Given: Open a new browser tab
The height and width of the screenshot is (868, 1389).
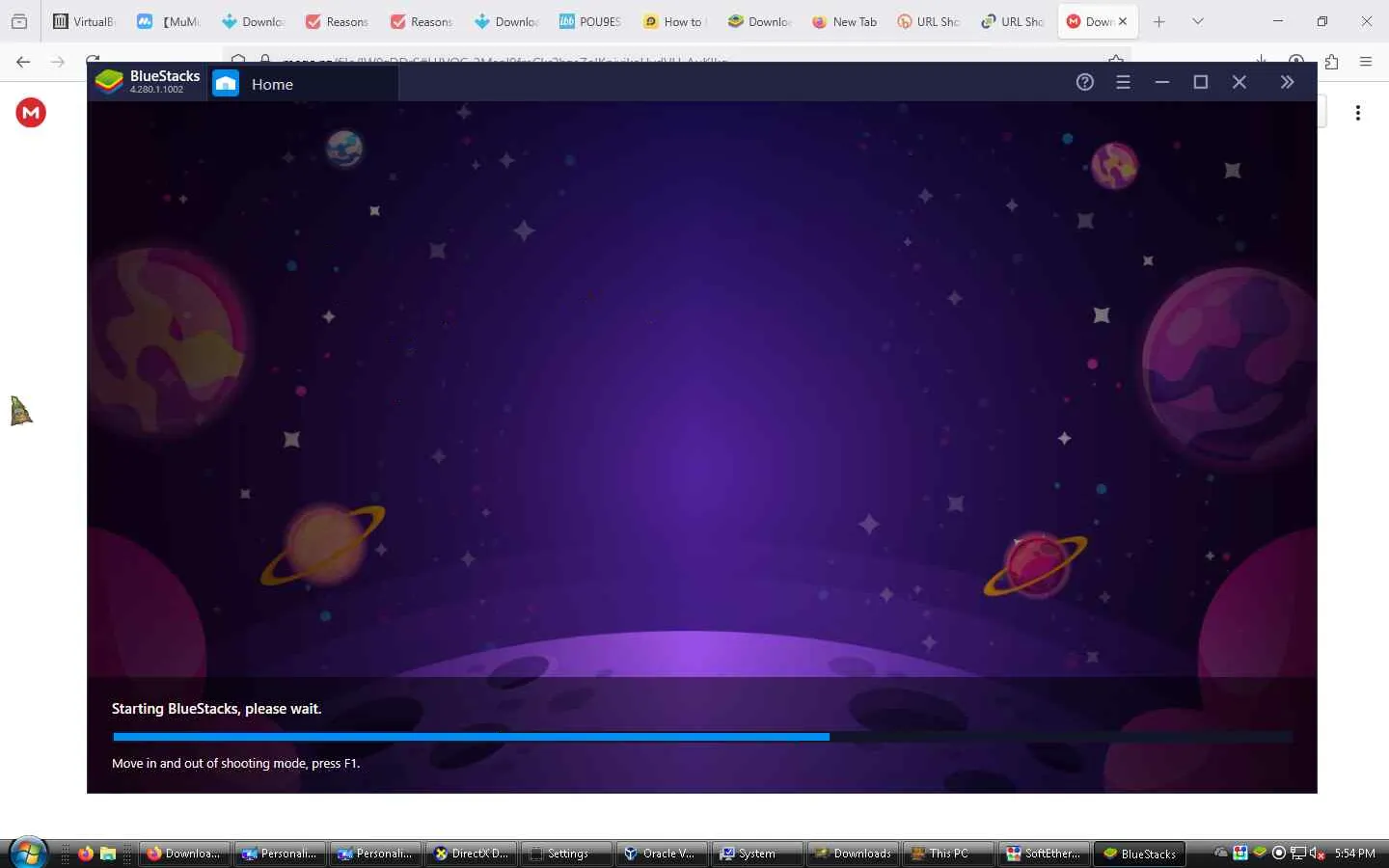Looking at the screenshot, I should (x=1159, y=21).
